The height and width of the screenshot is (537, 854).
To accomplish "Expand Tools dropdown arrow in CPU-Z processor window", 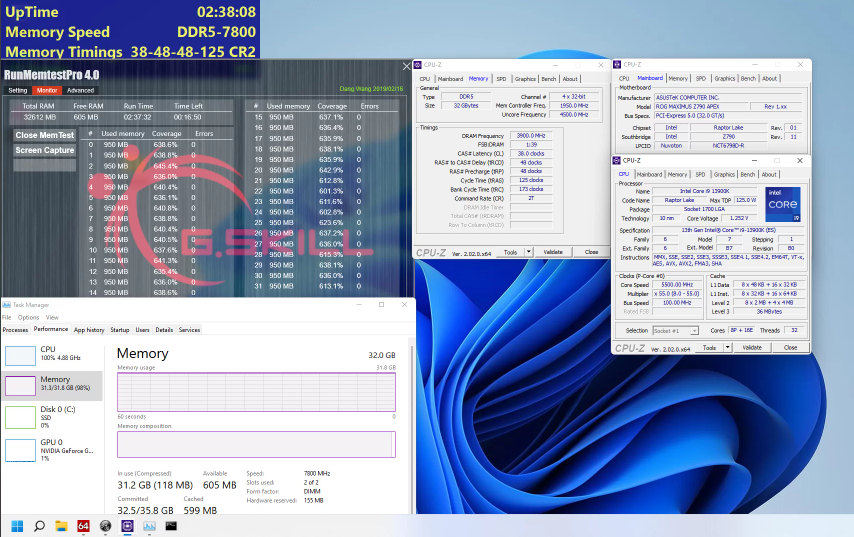I will (727, 347).
